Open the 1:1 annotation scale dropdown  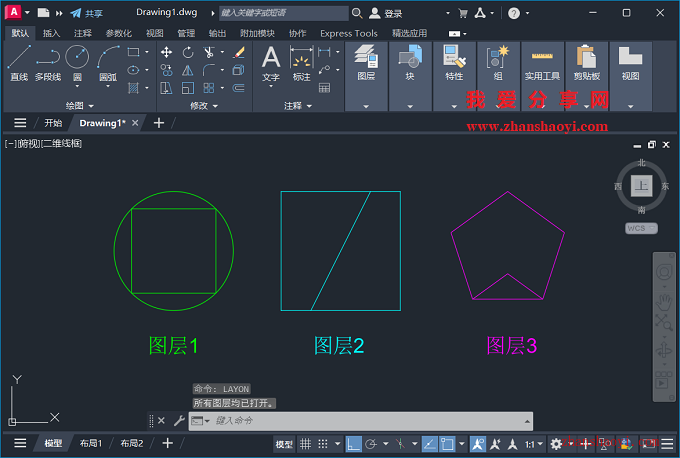click(x=534, y=444)
